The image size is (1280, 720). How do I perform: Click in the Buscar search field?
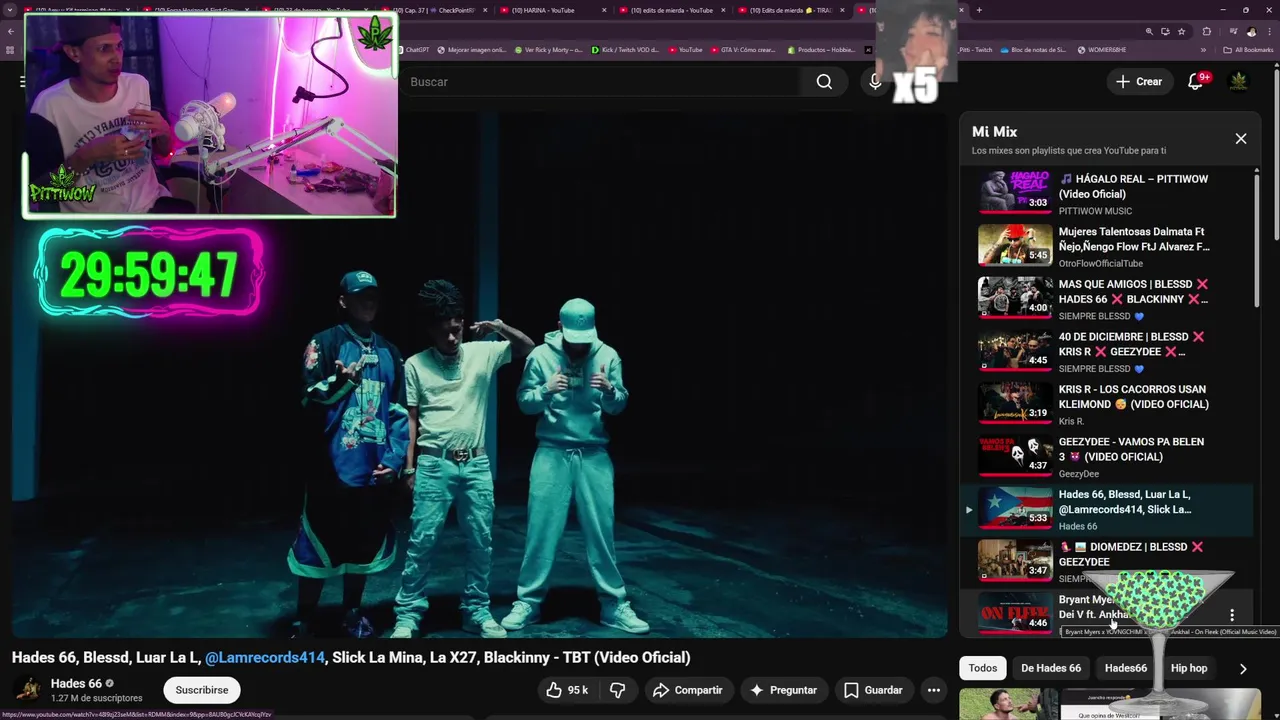pos(600,82)
